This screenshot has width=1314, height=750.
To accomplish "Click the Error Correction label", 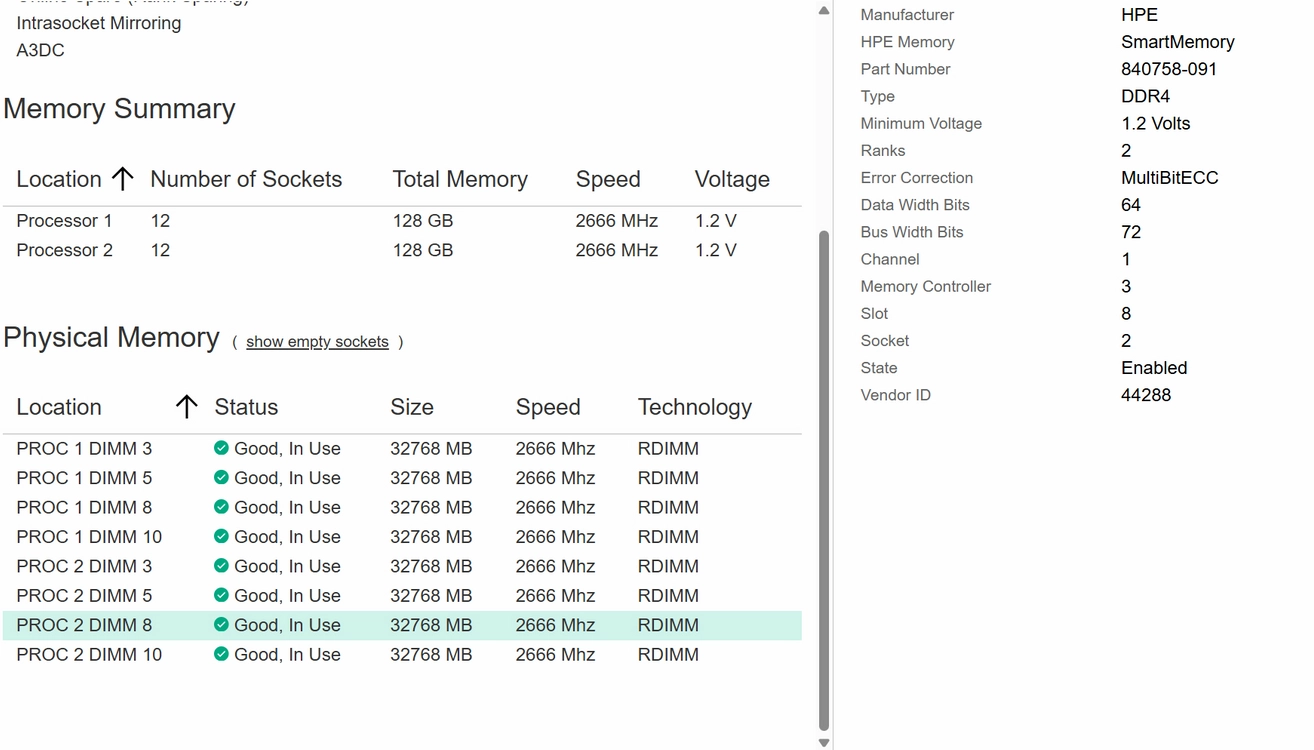I will [x=916, y=177].
